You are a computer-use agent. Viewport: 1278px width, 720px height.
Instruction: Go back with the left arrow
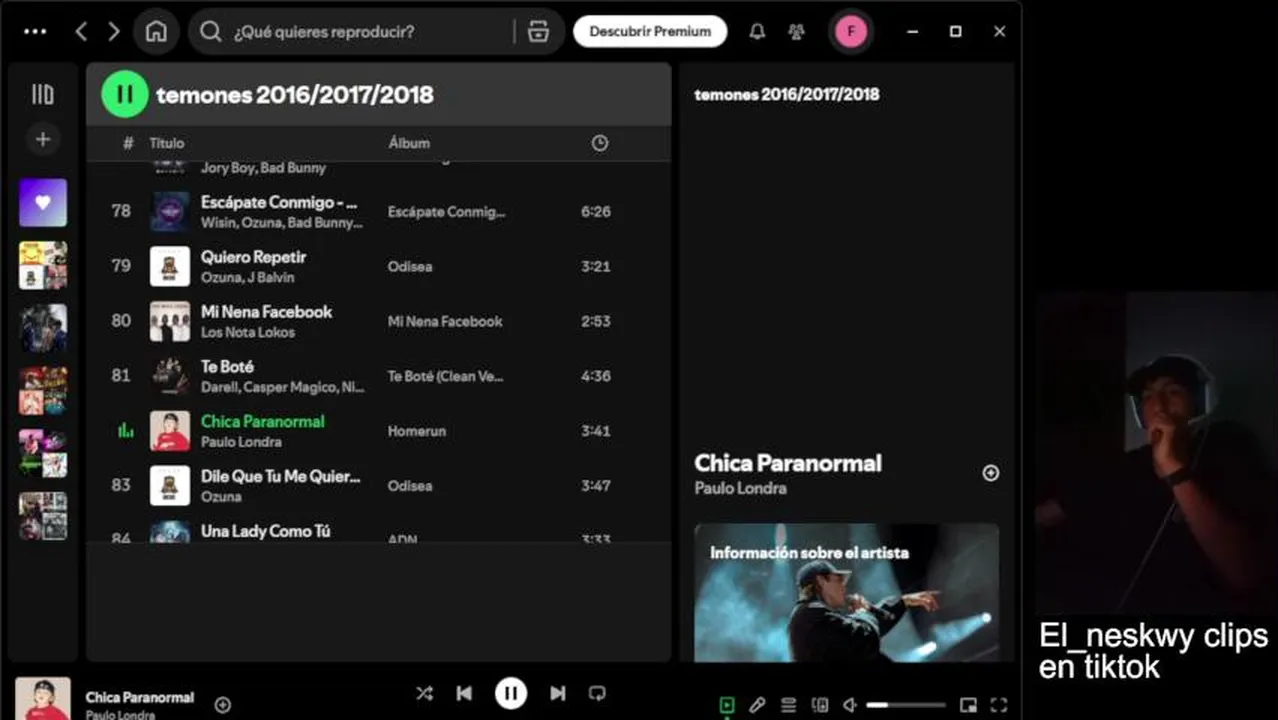tap(82, 31)
